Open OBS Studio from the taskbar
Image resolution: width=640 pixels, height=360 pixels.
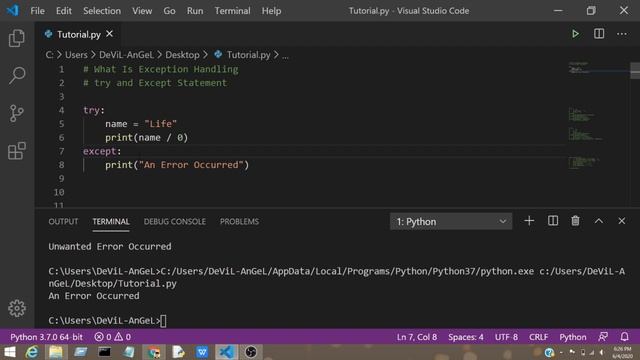click(x=251, y=352)
